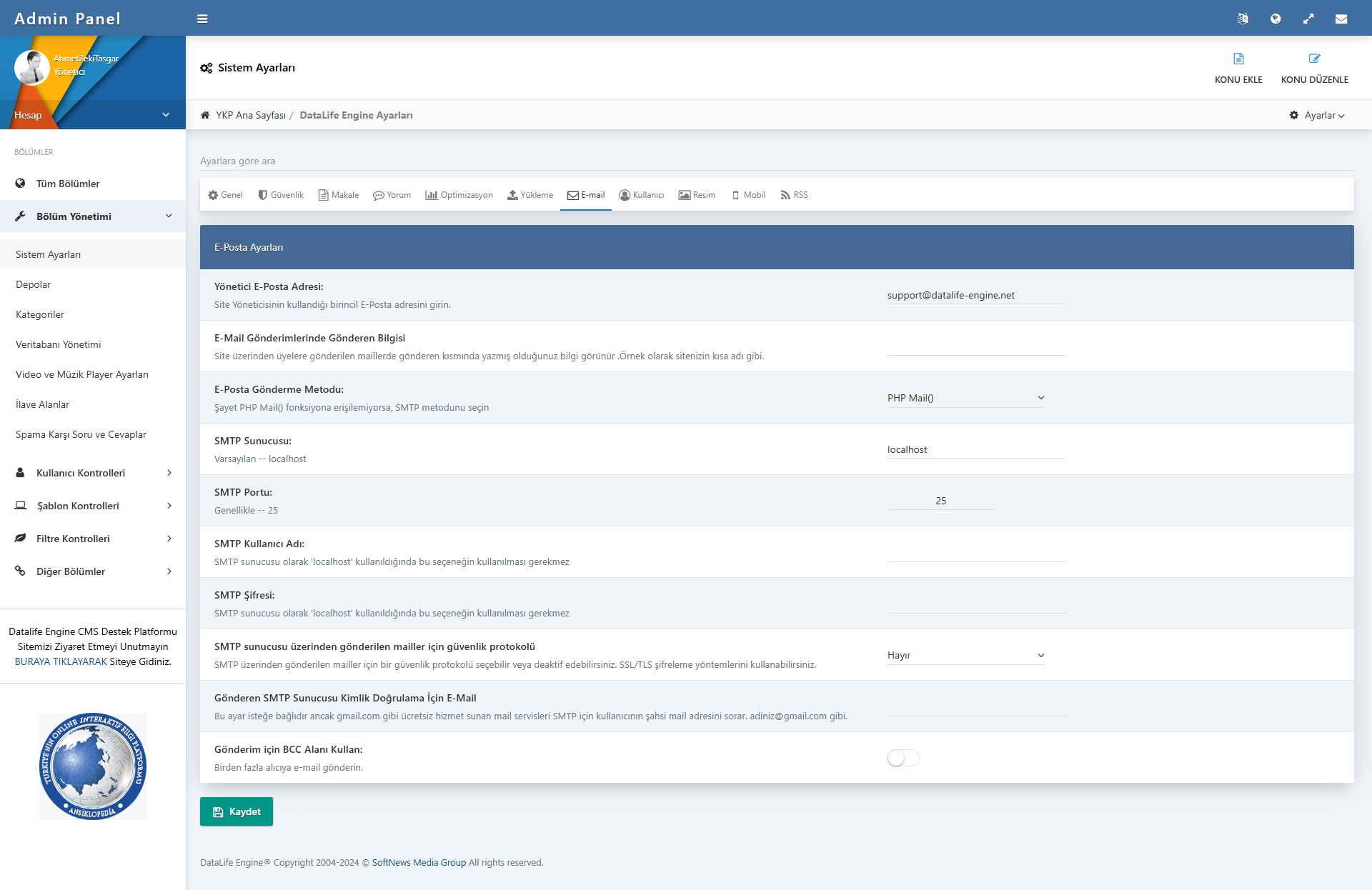Toggle the BCC Alanı Kullan switch
This screenshot has height=890, width=1372.
(903, 758)
